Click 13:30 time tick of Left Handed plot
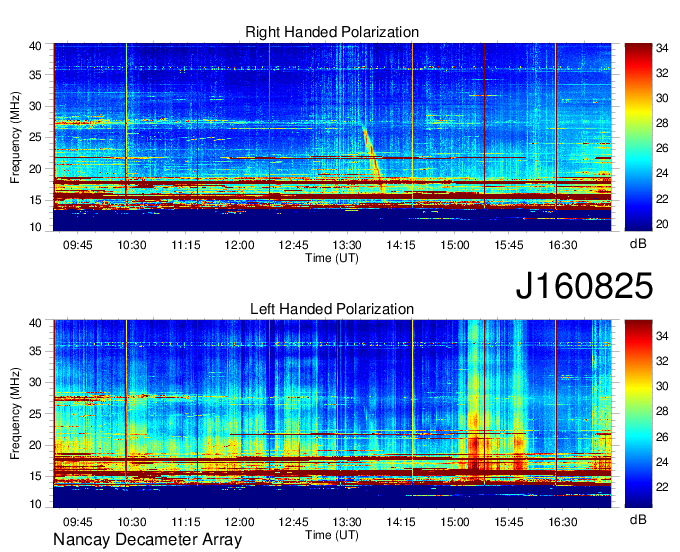The height and width of the screenshot is (552, 680). click(x=347, y=522)
